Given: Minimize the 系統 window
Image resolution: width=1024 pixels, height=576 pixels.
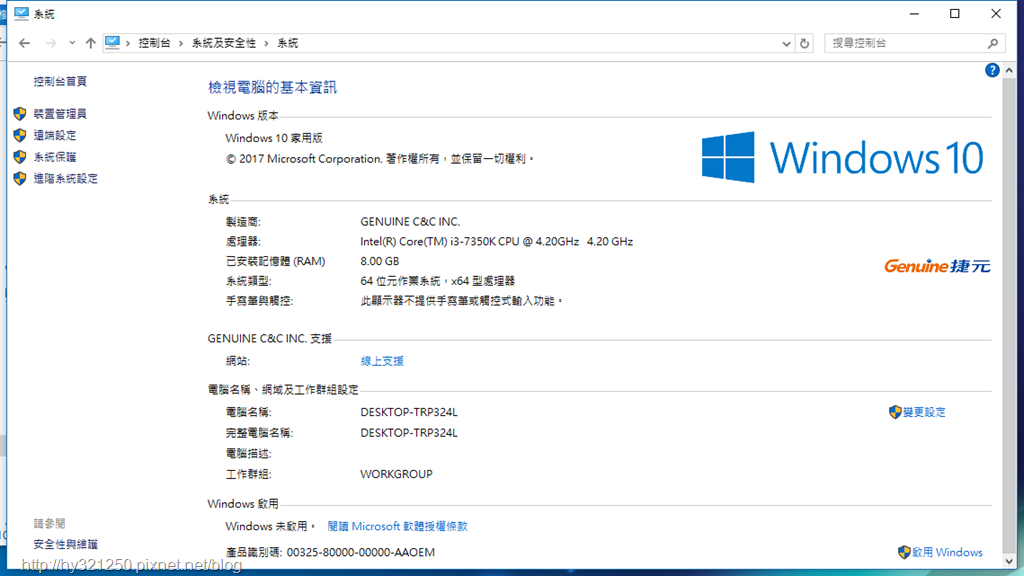Looking at the screenshot, I should point(914,14).
